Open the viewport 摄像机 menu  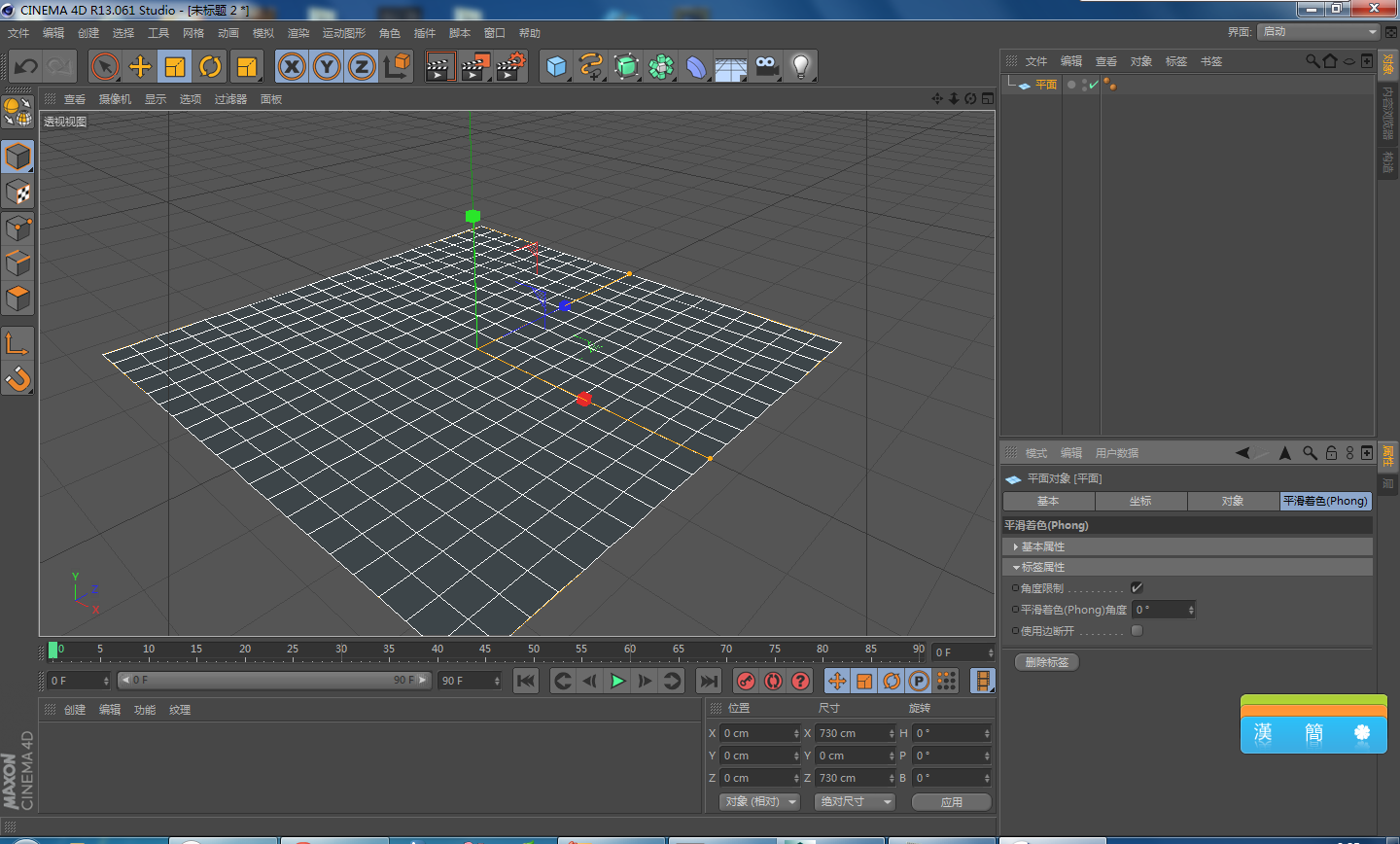tap(115, 99)
